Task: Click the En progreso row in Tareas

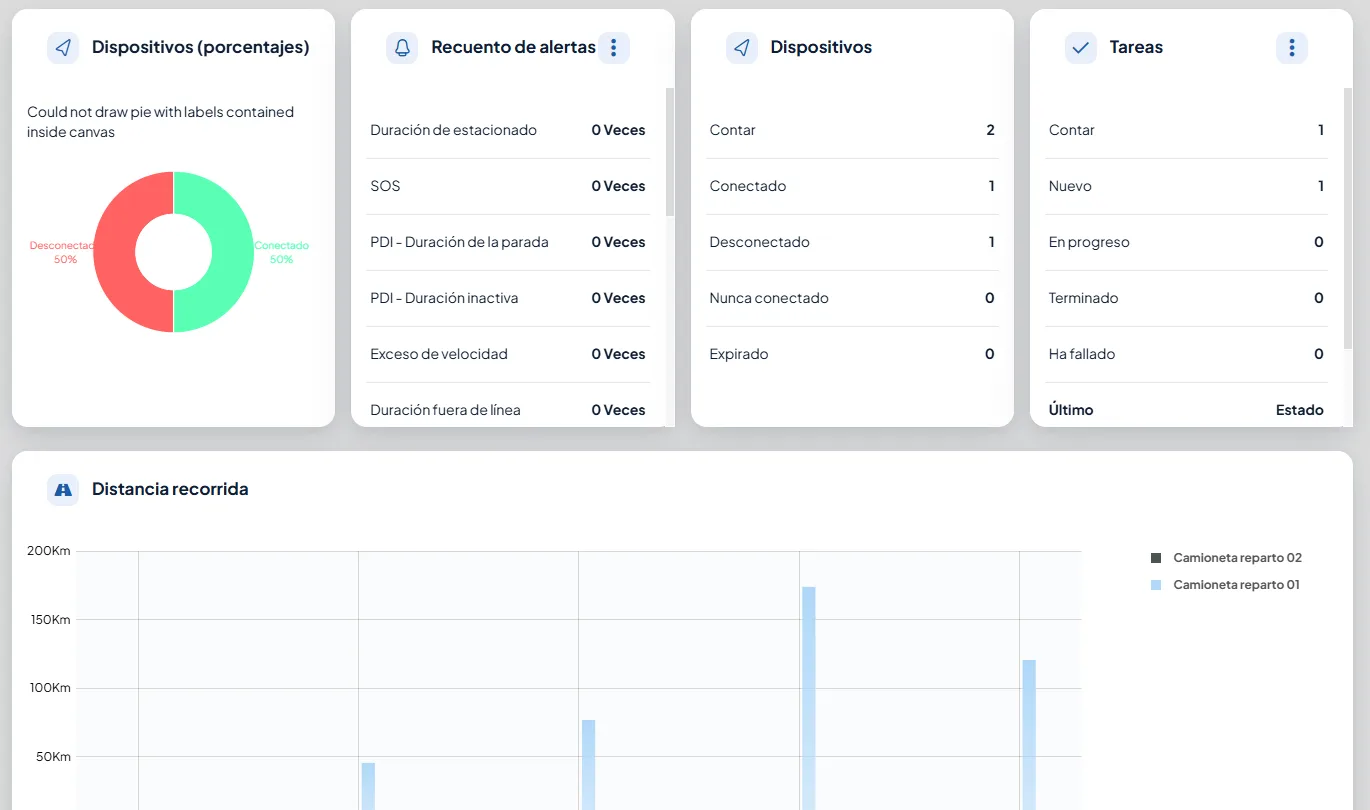Action: 1186,242
